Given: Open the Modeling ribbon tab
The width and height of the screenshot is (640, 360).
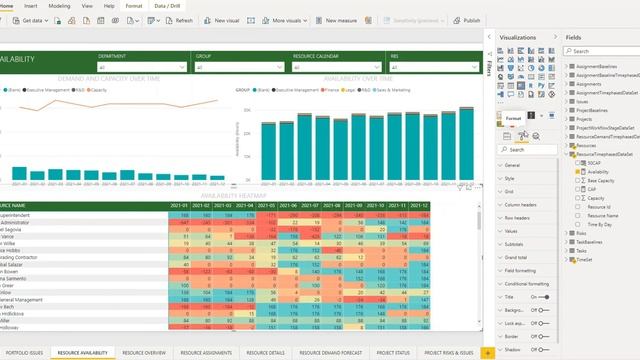Looking at the screenshot, I should coord(59,6).
